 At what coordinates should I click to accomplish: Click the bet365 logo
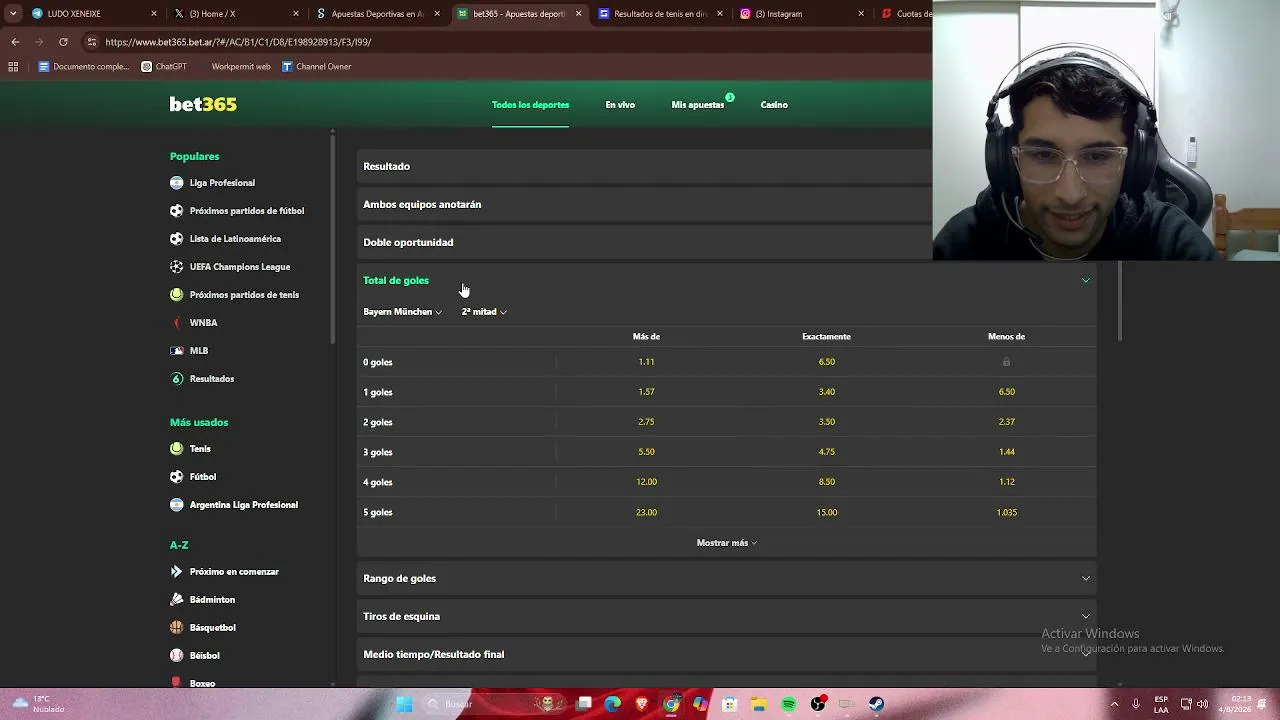coord(203,104)
